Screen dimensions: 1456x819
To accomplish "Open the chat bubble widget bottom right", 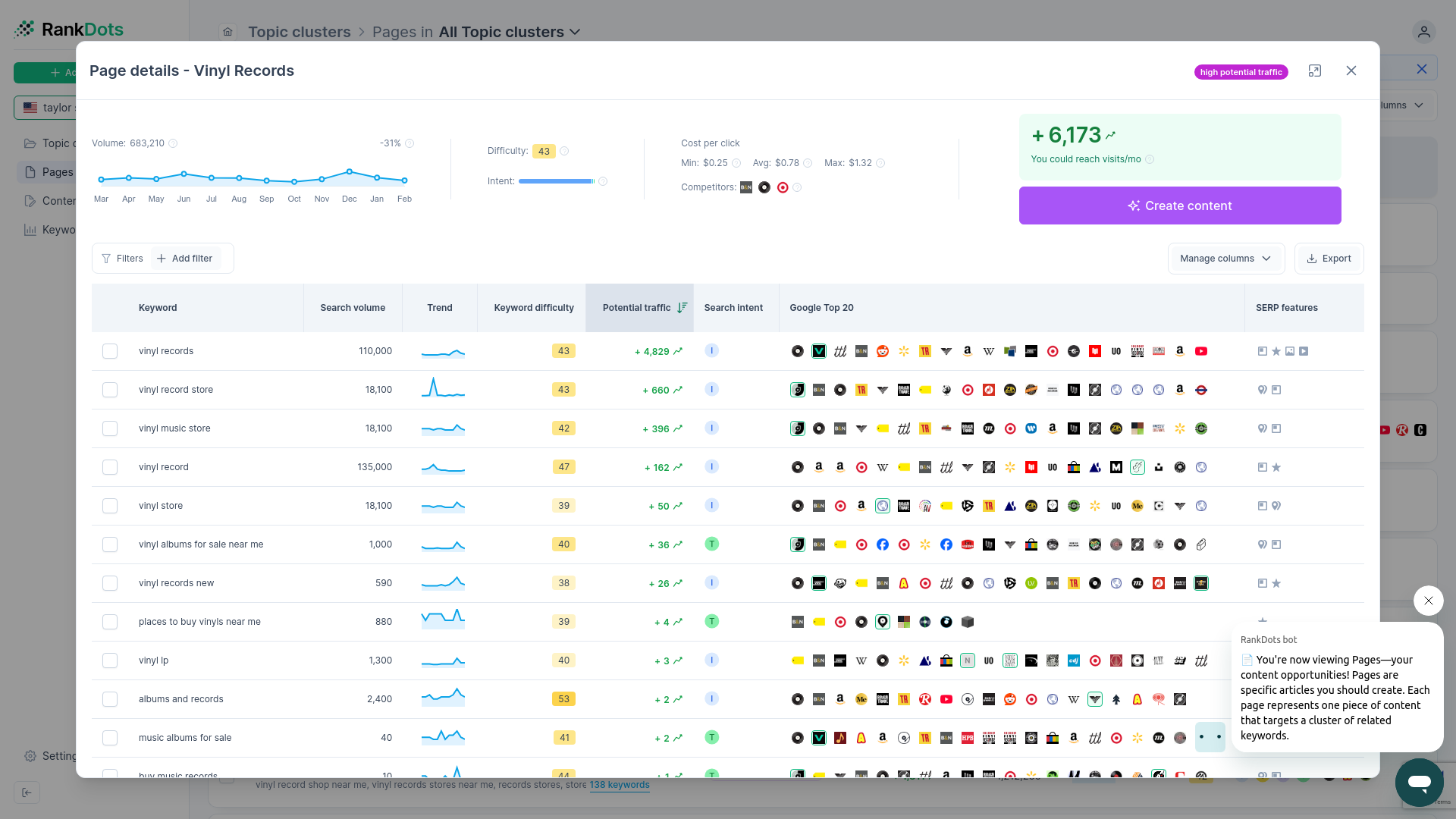I will pyautogui.click(x=1420, y=783).
